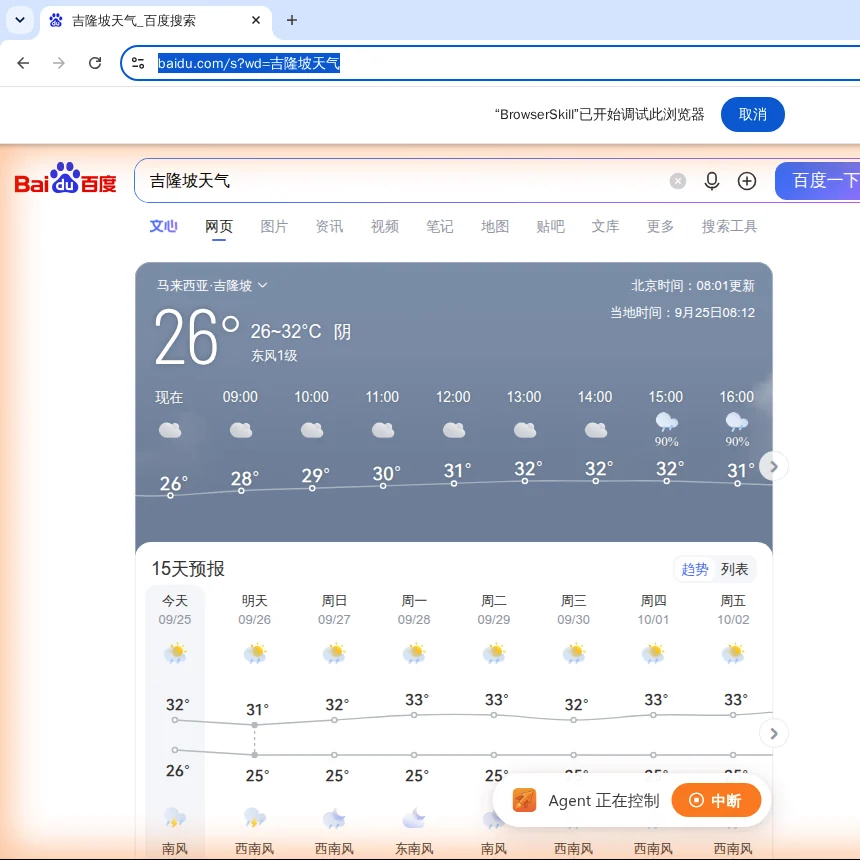Close the 吉隆坡天气 browser tab

click(x=256, y=20)
